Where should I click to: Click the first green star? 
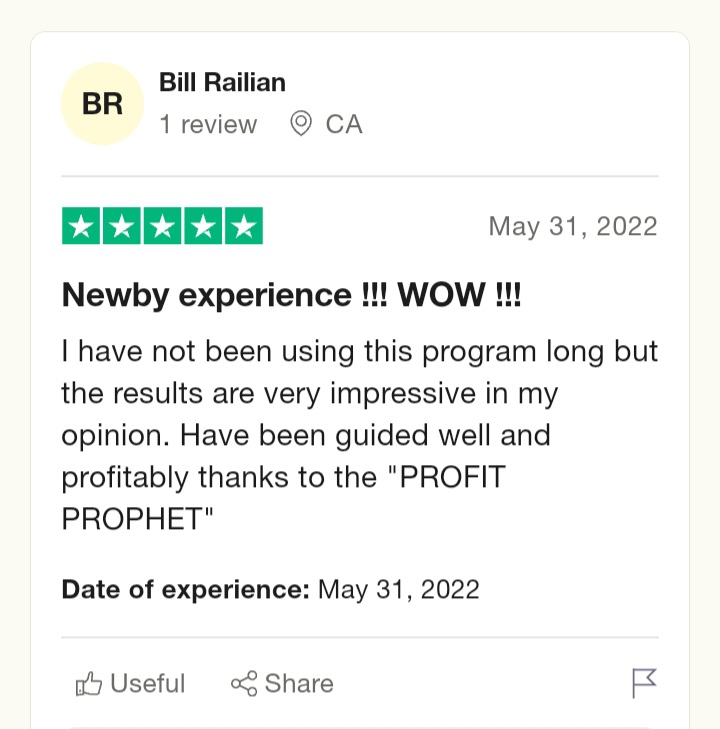tap(81, 226)
